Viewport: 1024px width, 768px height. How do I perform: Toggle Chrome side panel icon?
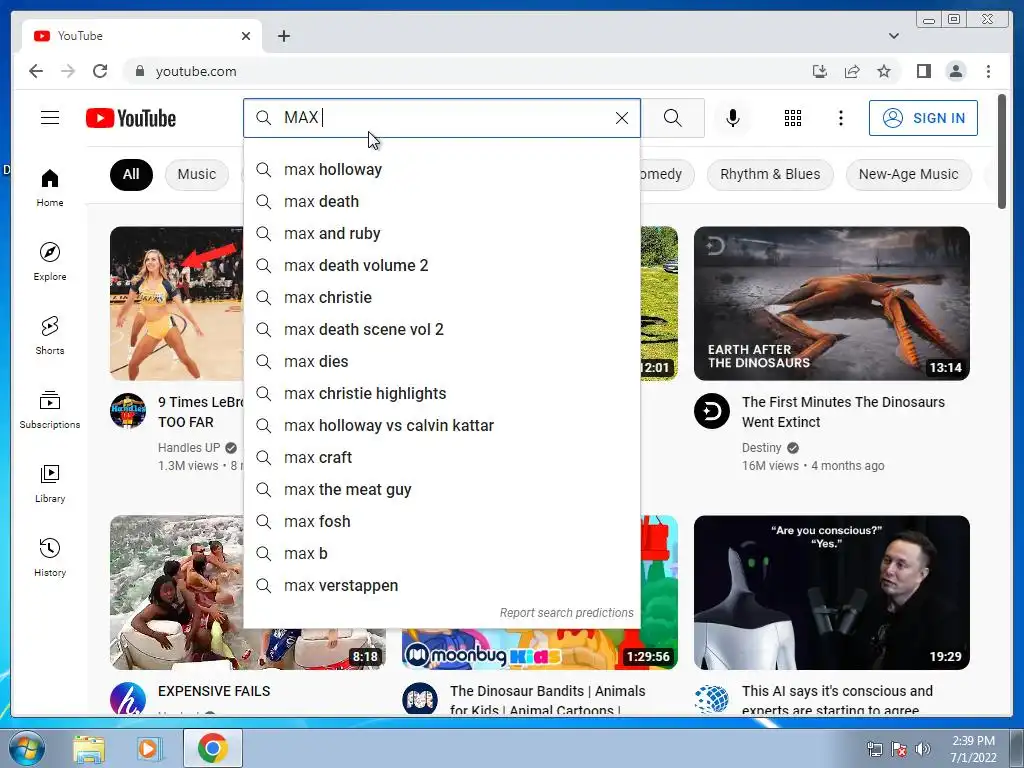pos(923,71)
